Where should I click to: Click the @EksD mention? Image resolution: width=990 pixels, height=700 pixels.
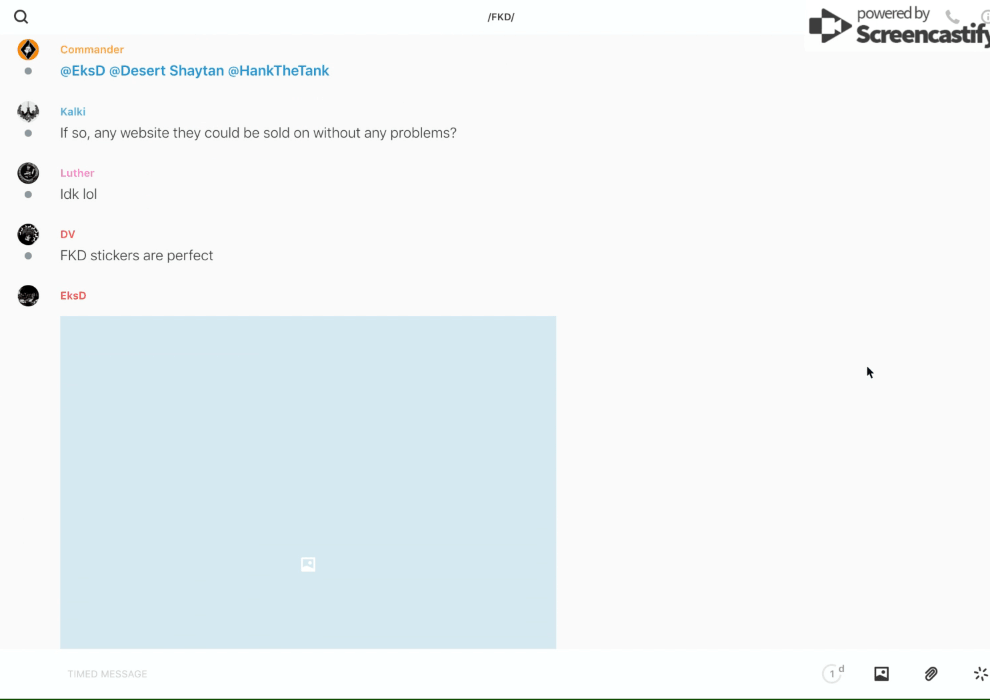(82, 71)
